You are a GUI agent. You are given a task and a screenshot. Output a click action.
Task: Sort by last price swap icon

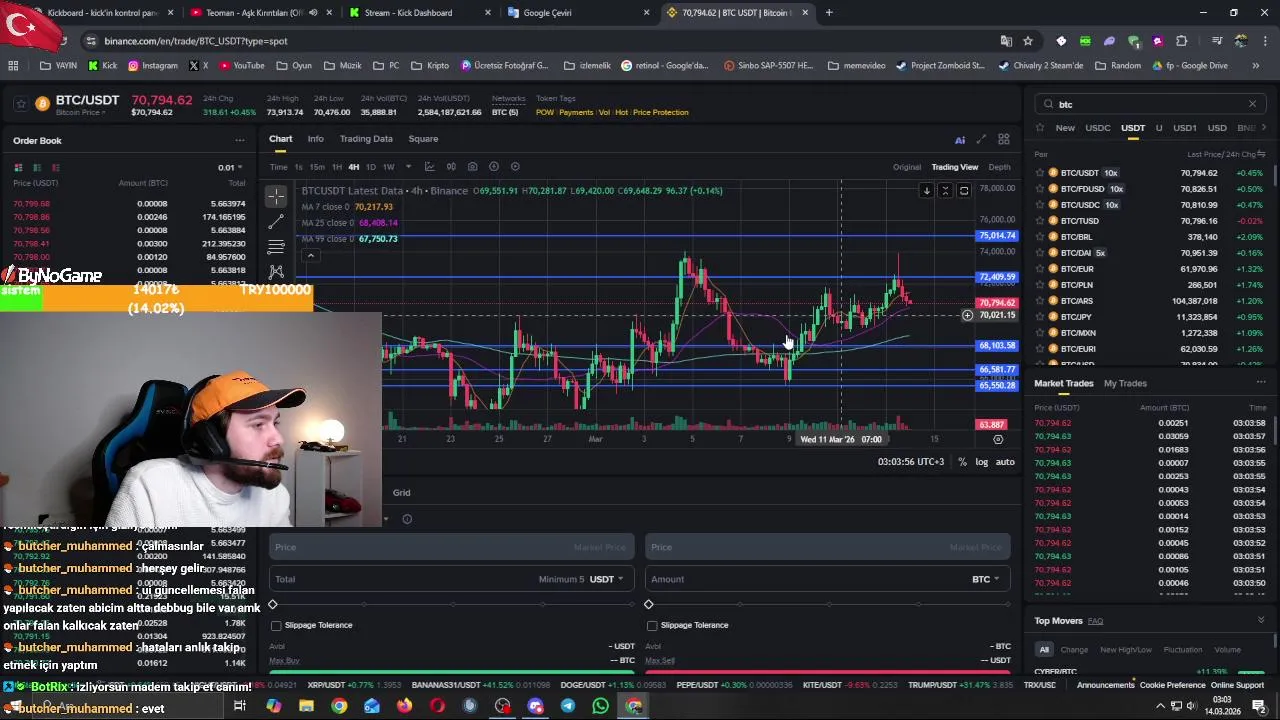click(x=1261, y=154)
